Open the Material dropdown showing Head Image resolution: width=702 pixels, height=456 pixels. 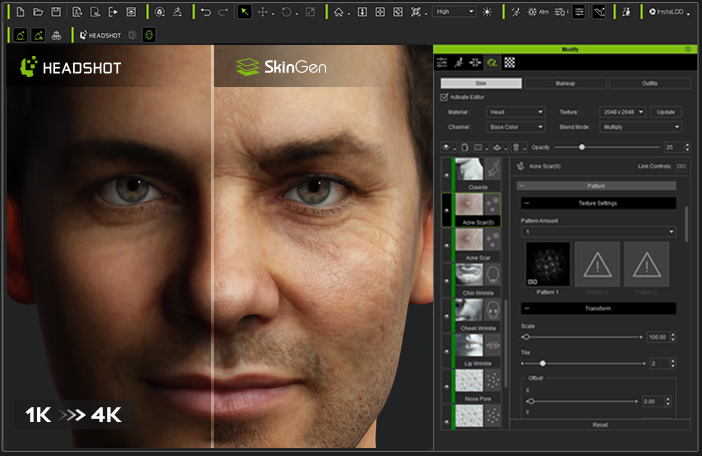pyautogui.click(x=513, y=112)
